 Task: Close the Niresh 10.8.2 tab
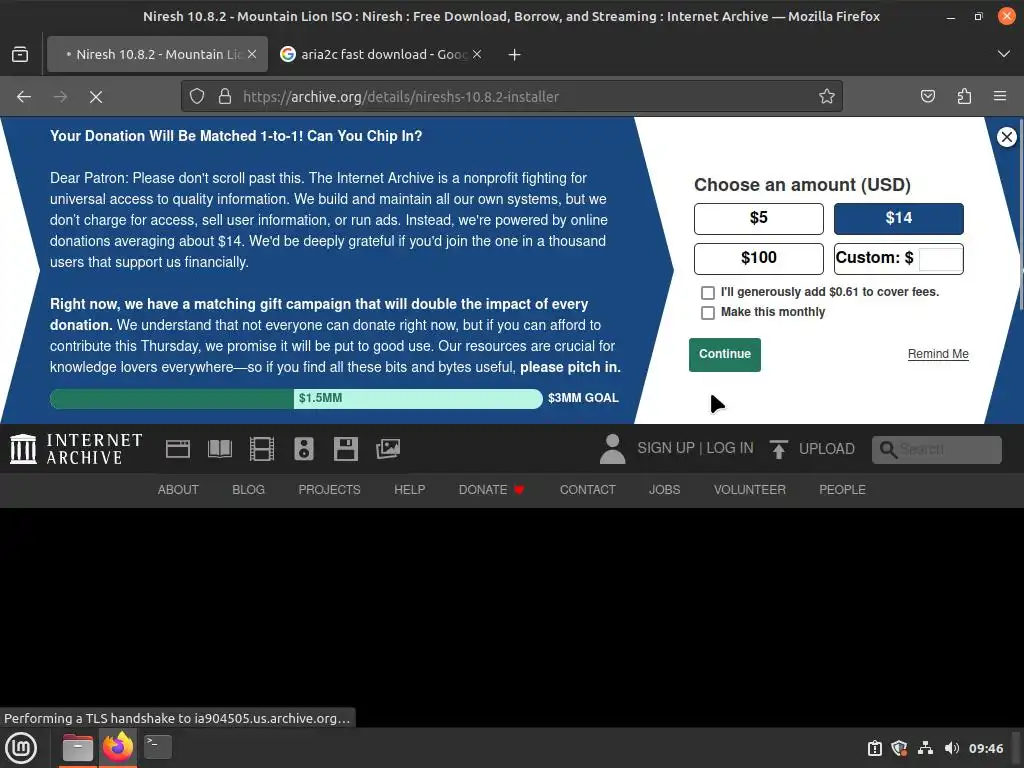pyautogui.click(x=252, y=54)
